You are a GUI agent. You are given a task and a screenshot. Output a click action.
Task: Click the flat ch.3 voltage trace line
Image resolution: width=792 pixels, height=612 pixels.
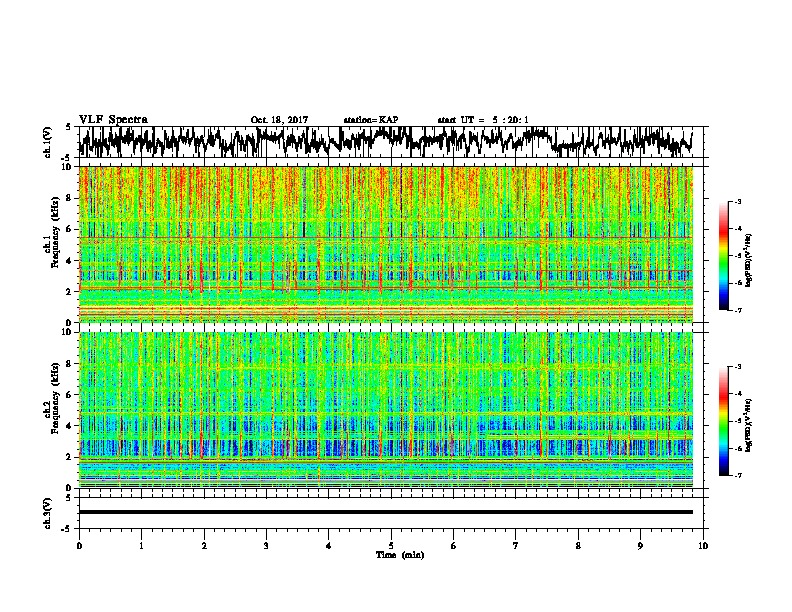pyautogui.click(x=385, y=512)
